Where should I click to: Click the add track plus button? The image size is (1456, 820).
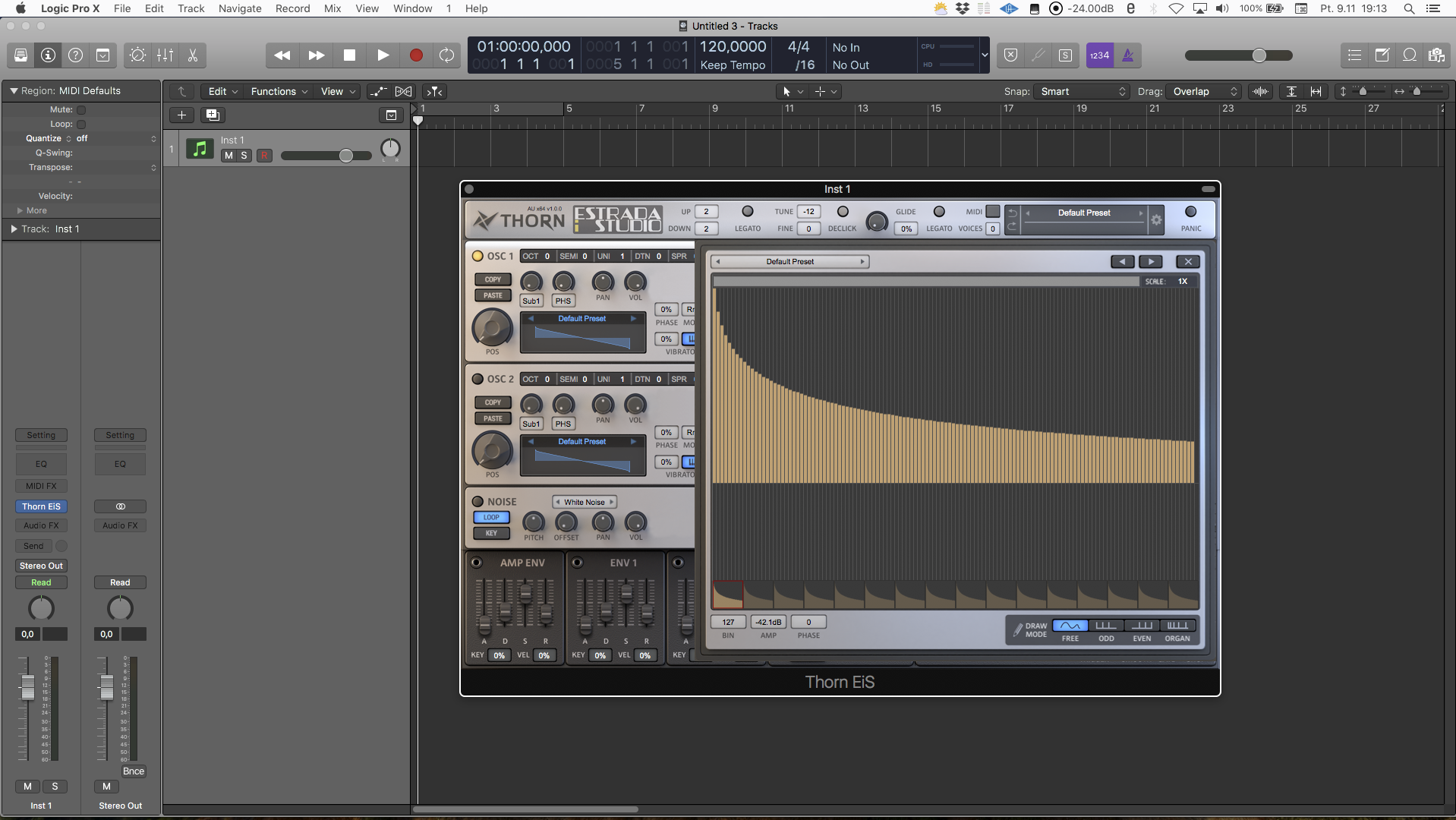[x=181, y=115]
